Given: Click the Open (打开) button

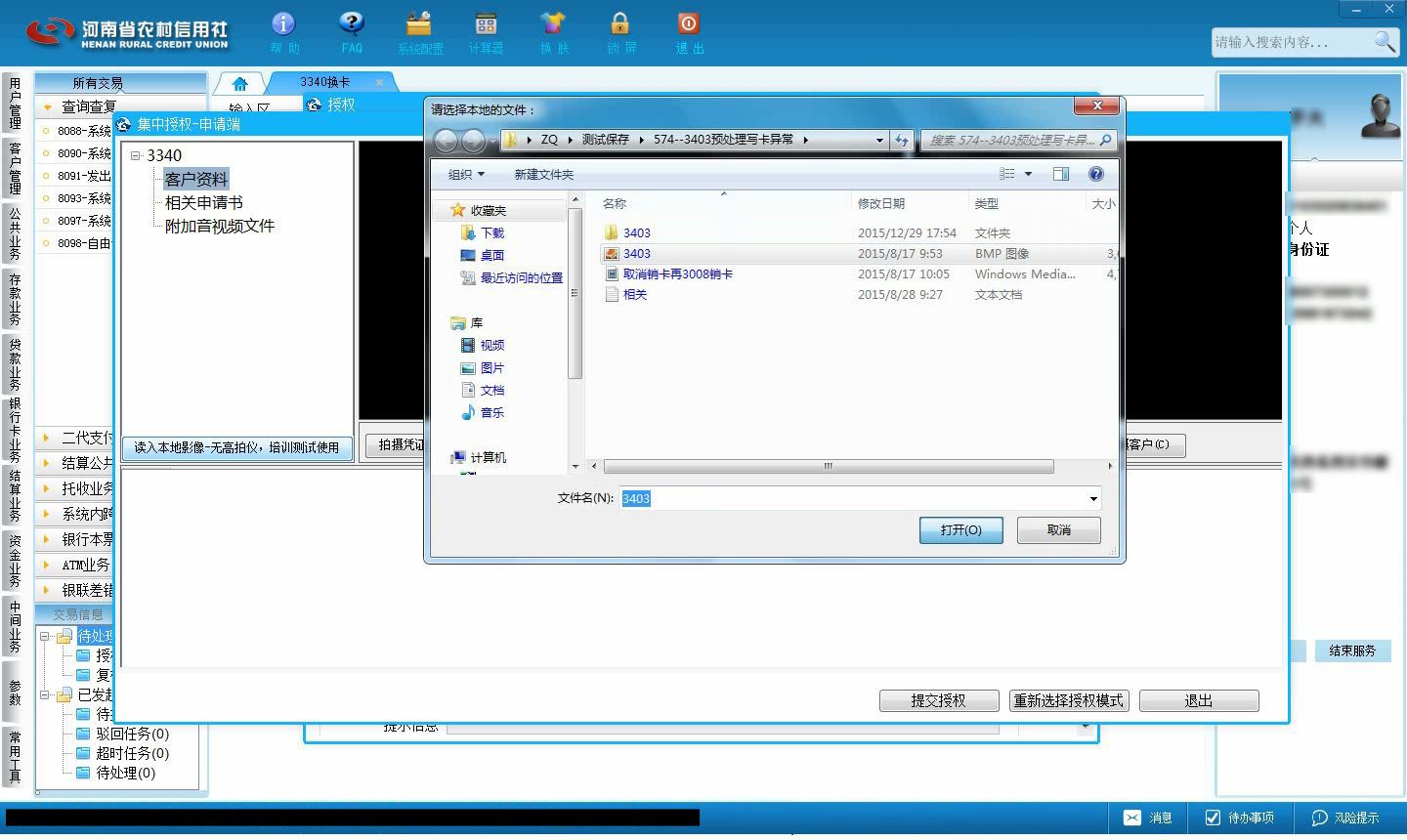Looking at the screenshot, I should [x=960, y=529].
